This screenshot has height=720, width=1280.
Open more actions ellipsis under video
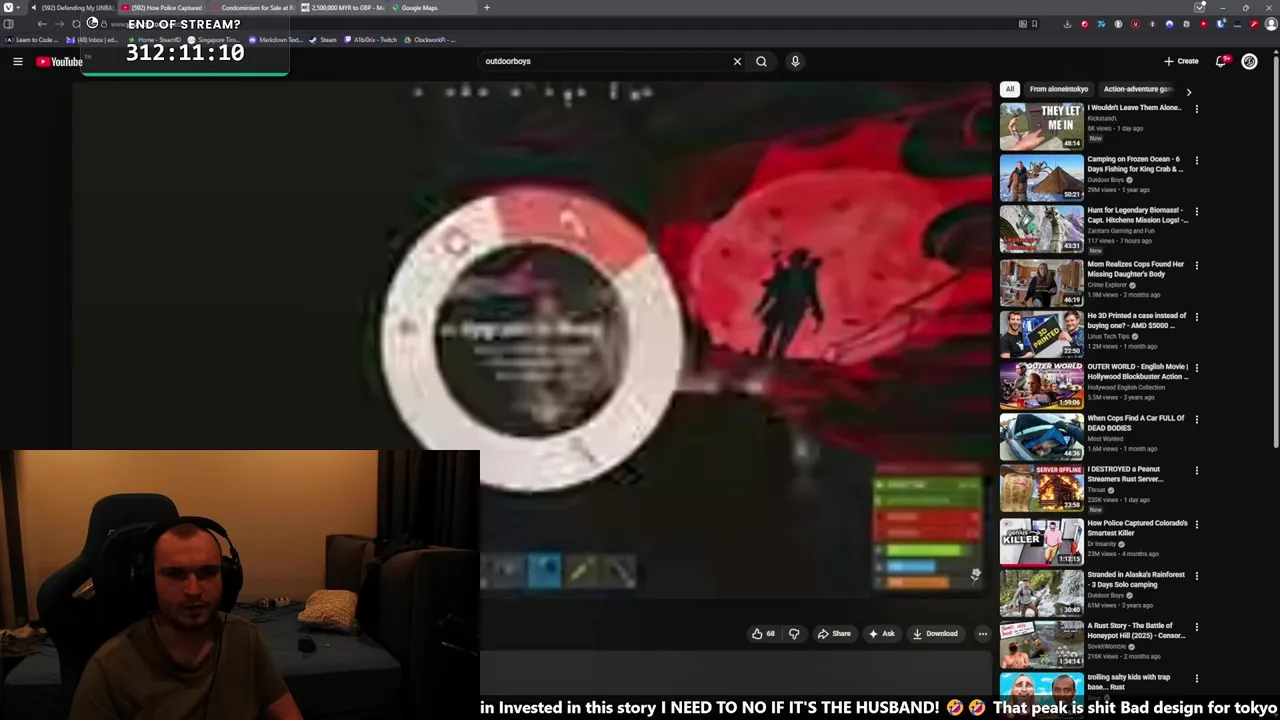pyautogui.click(x=982, y=633)
